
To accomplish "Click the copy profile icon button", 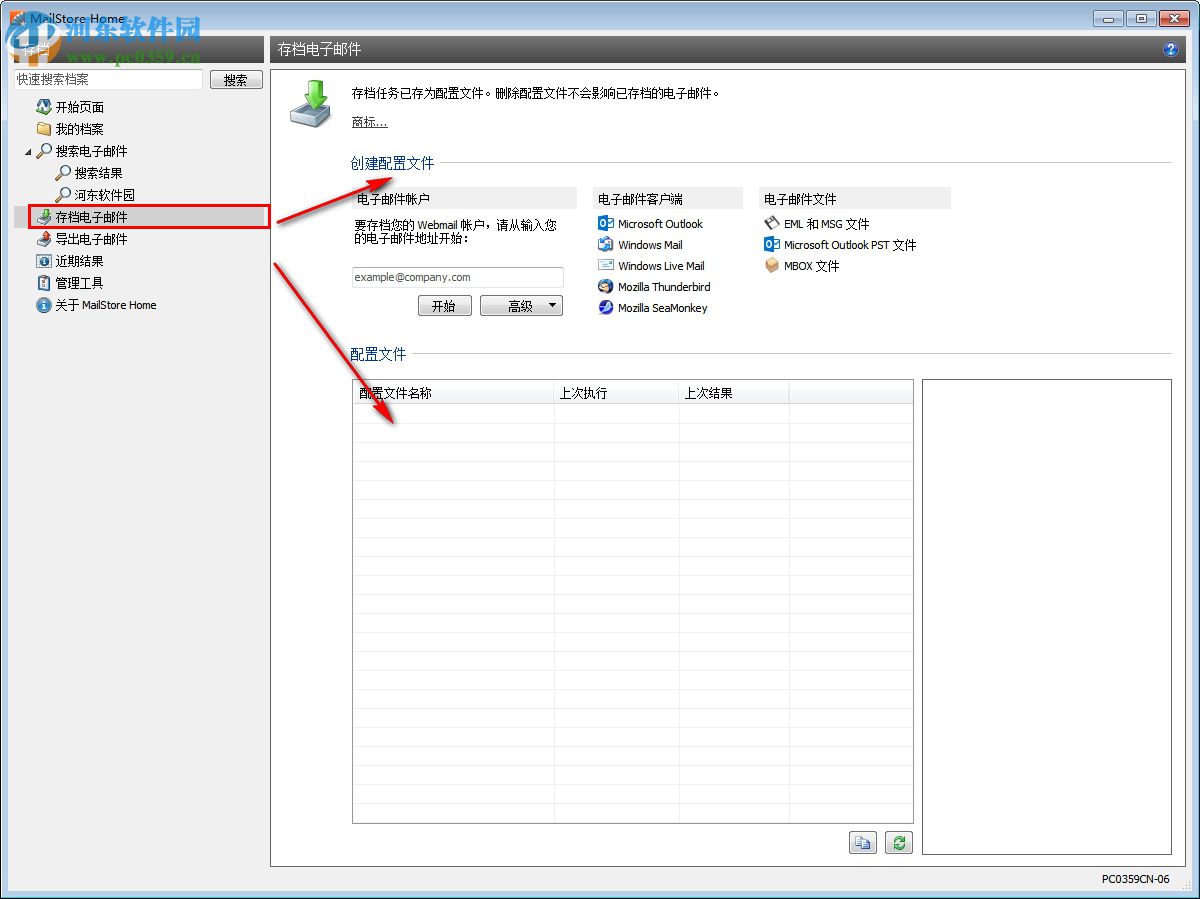I will pyautogui.click(x=863, y=843).
